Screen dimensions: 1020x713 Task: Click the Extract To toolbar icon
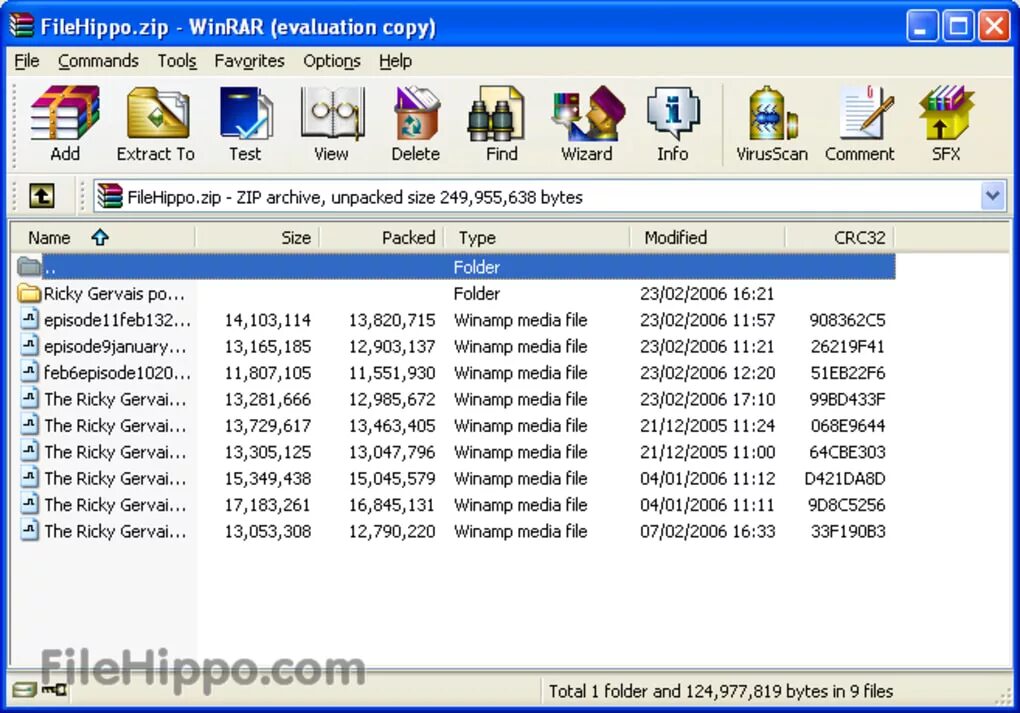coord(156,124)
